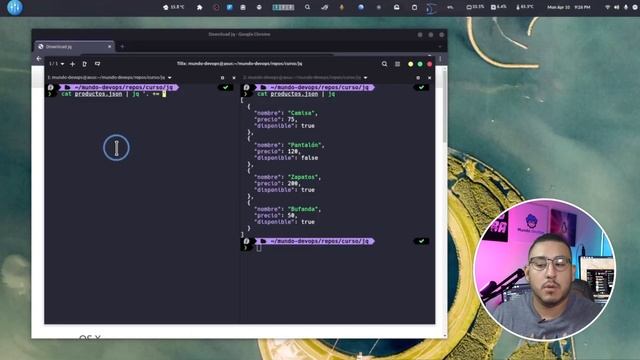Click the bottom prompt cursor in the right pane

point(258,248)
